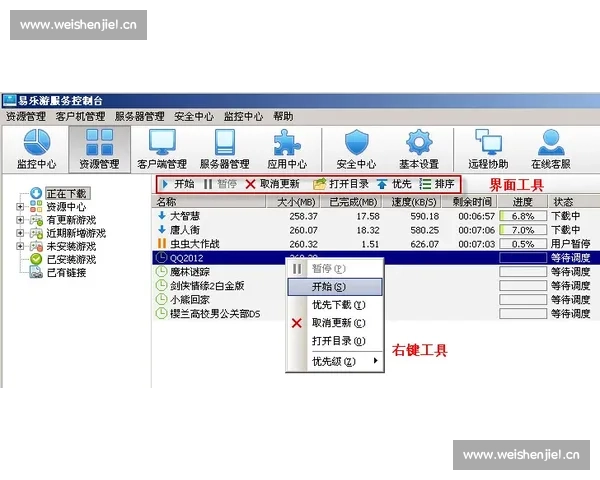Viewport: 600px width, 480px height.
Task: Expand the 有更新游戏 tree node
Action: [x=20, y=220]
